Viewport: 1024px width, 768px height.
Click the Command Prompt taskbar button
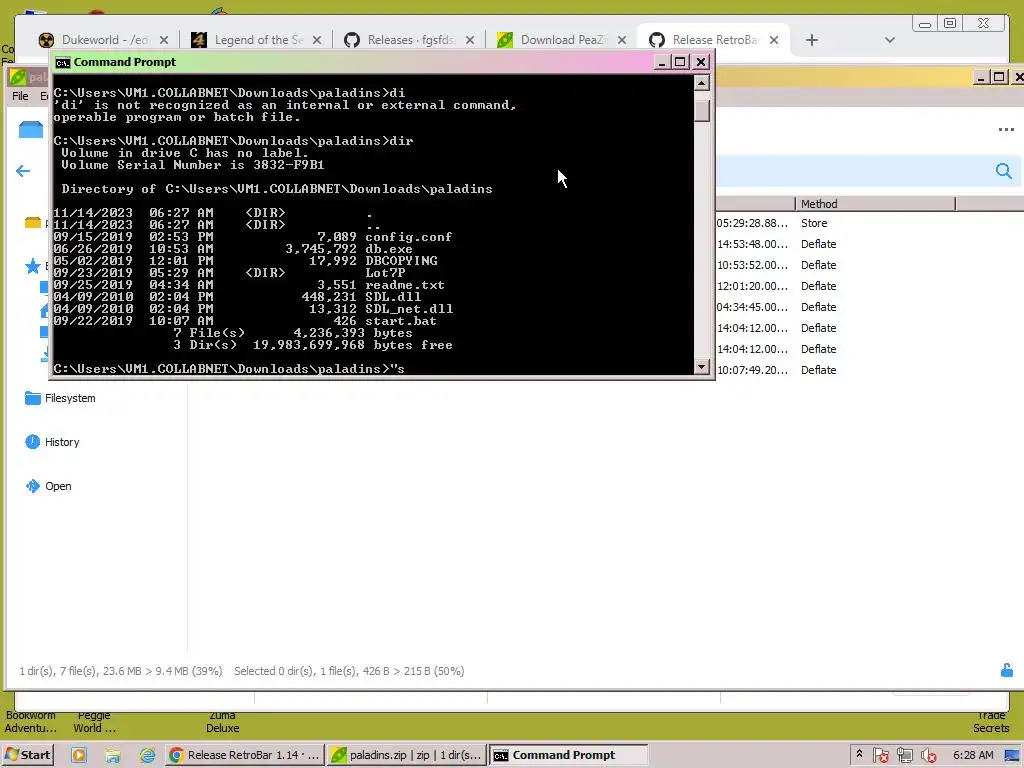[568, 755]
